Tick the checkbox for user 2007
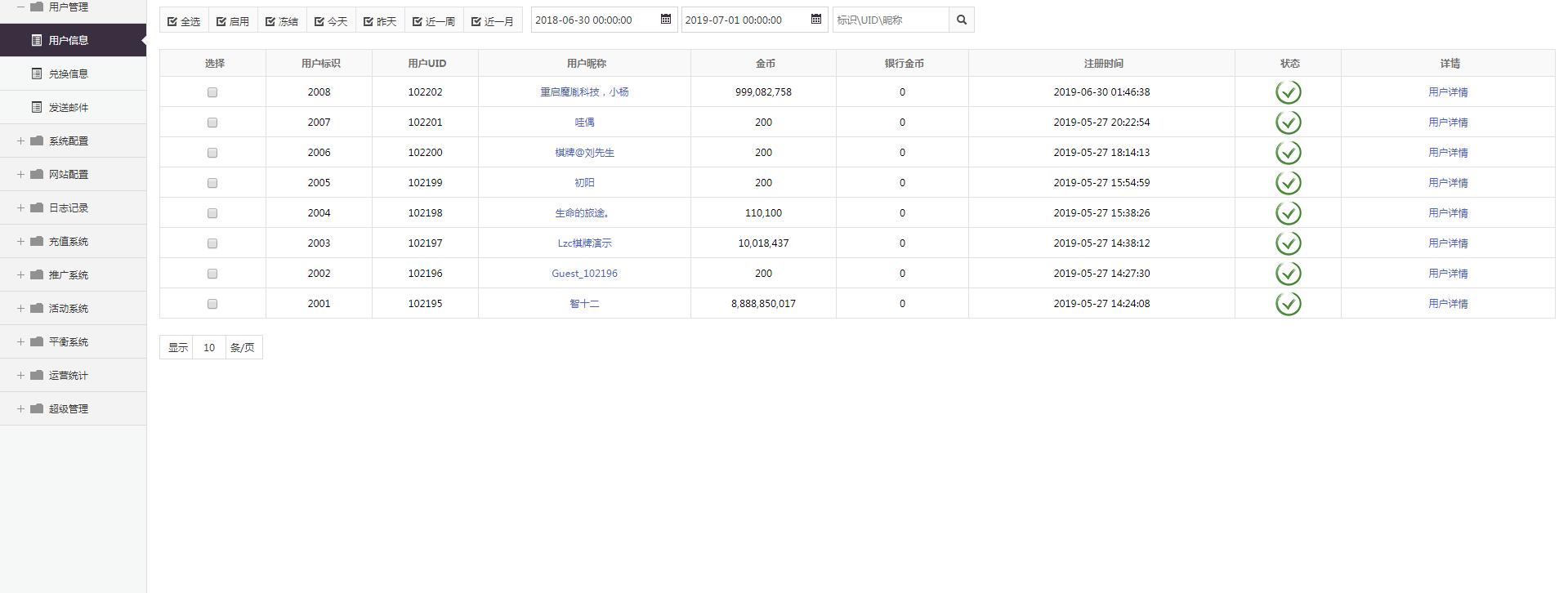 pyautogui.click(x=212, y=123)
